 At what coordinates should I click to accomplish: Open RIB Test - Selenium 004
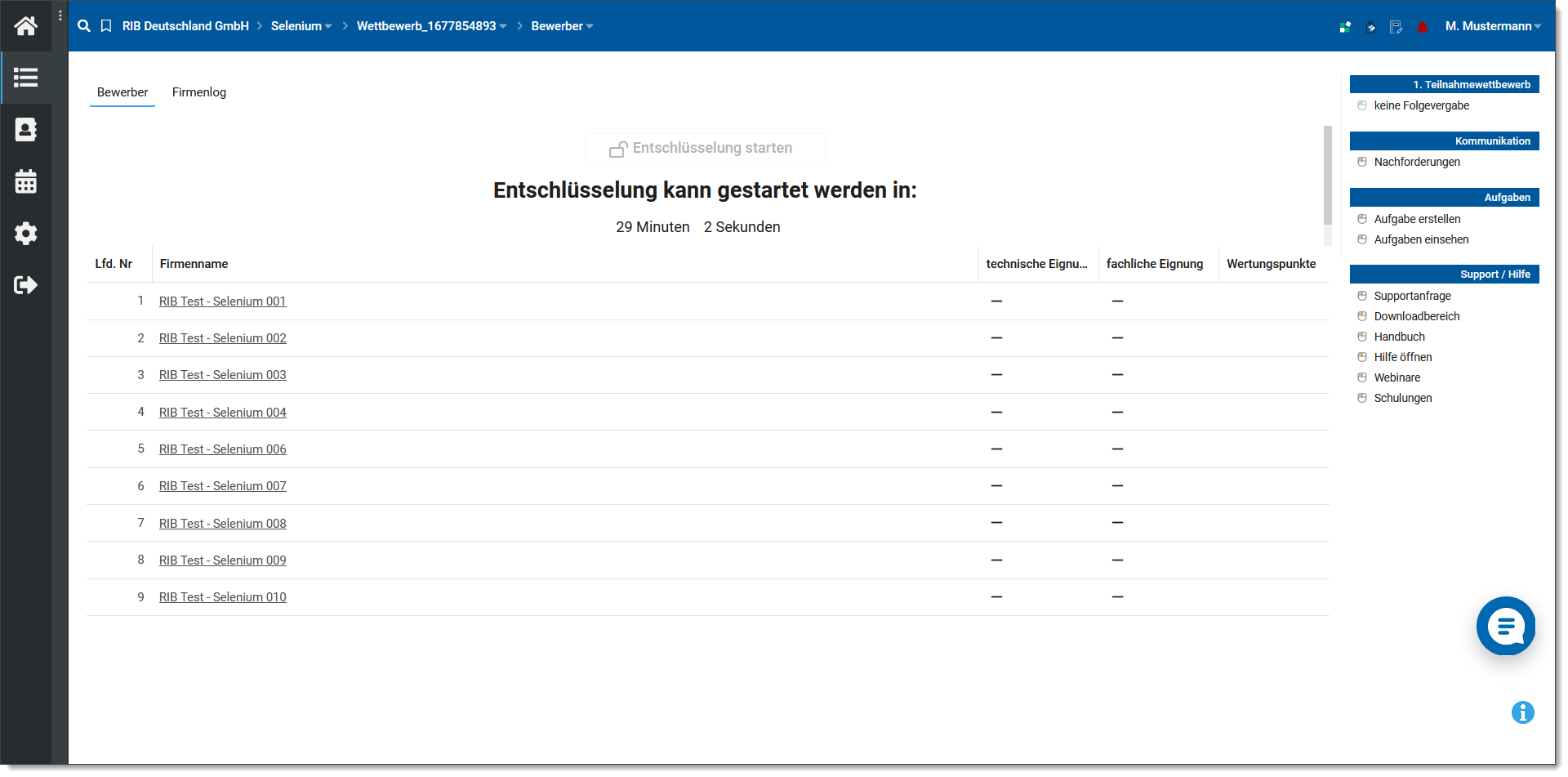coord(223,413)
